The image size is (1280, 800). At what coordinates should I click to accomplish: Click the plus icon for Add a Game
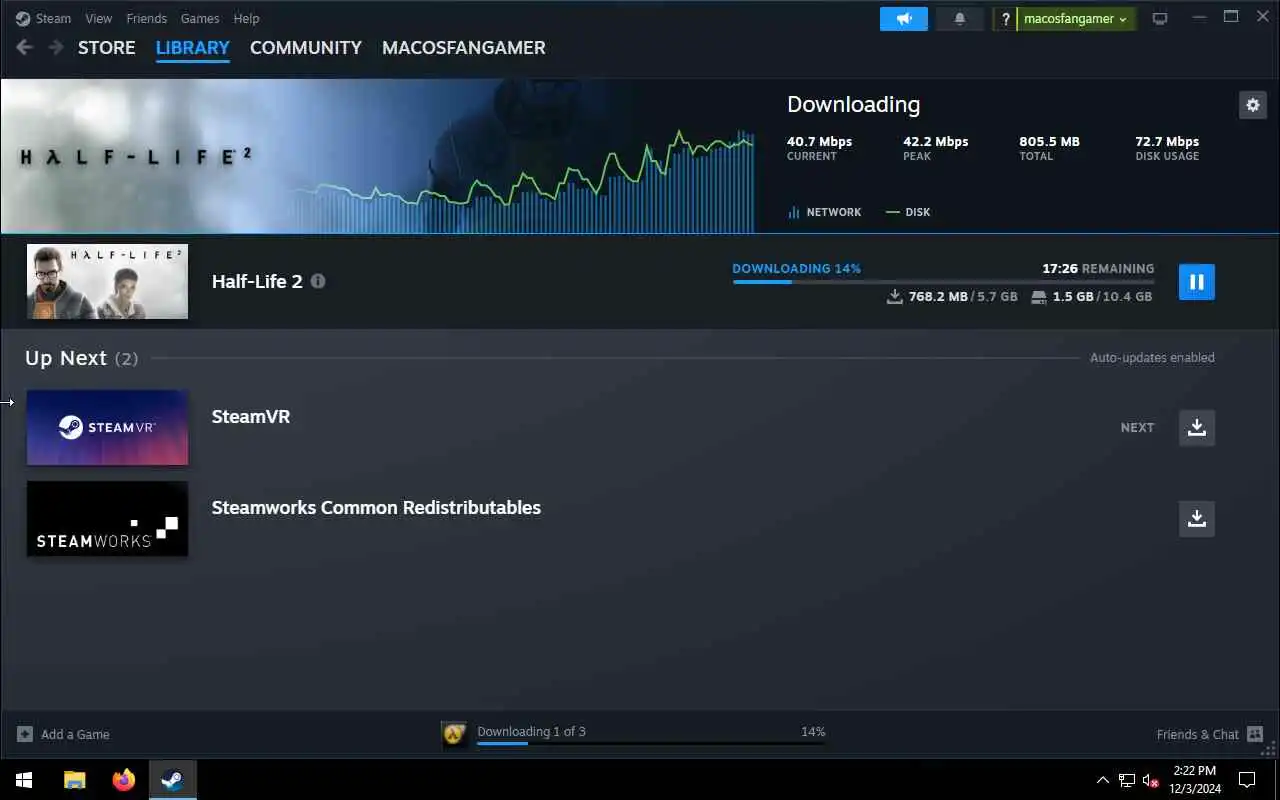point(25,734)
